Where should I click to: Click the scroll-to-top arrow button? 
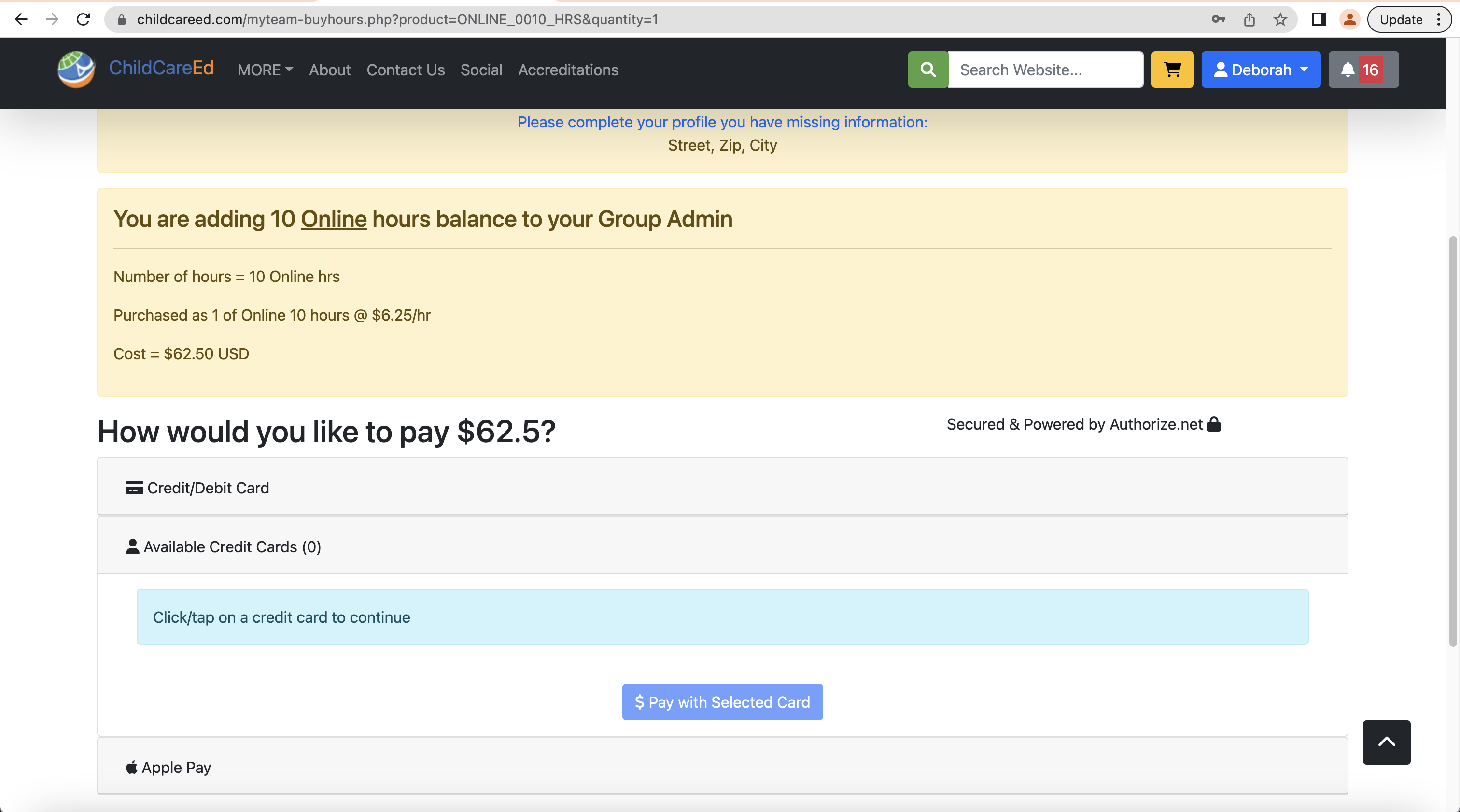coord(1387,742)
